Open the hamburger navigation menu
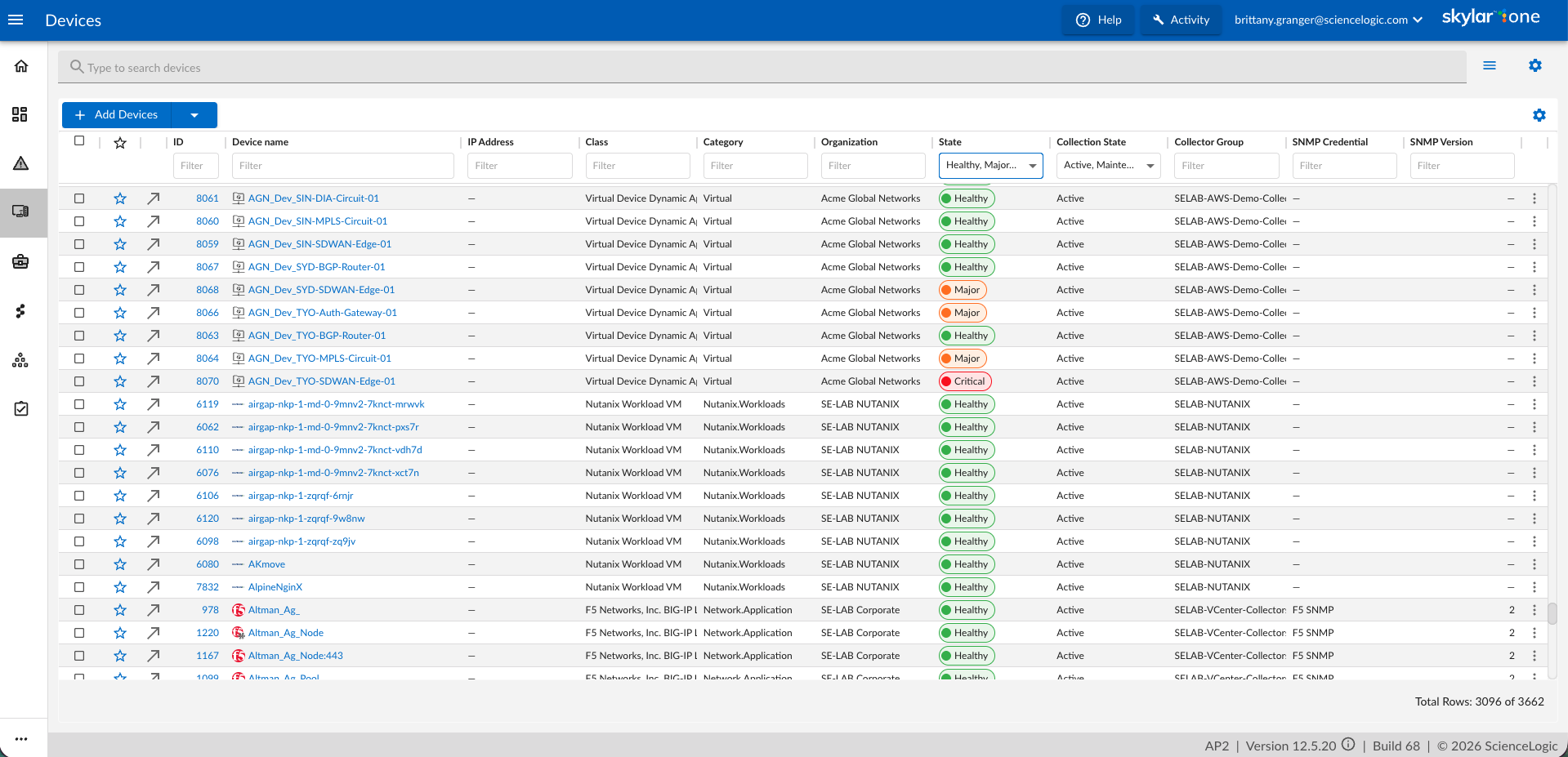This screenshot has height=757, width=1568. [16, 20]
